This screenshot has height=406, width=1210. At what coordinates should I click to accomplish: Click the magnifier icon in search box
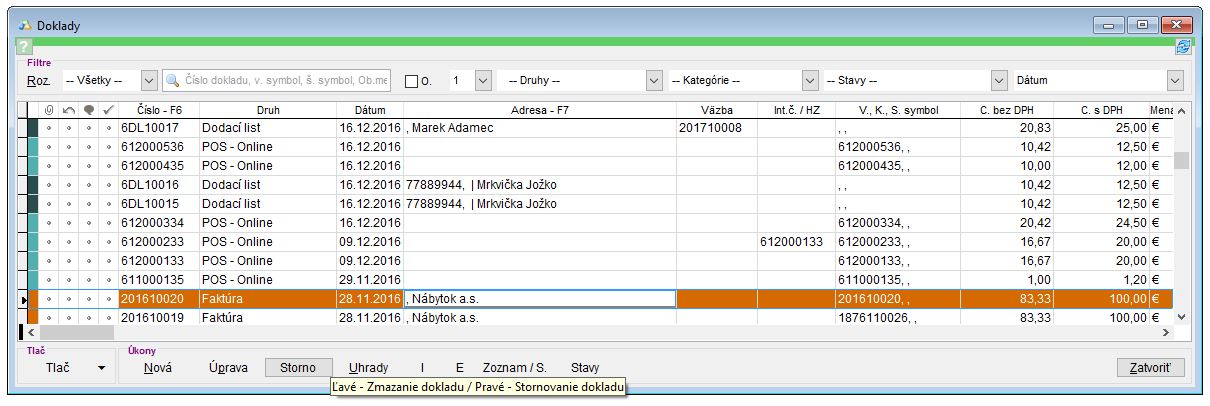click(x=173, y=80)
